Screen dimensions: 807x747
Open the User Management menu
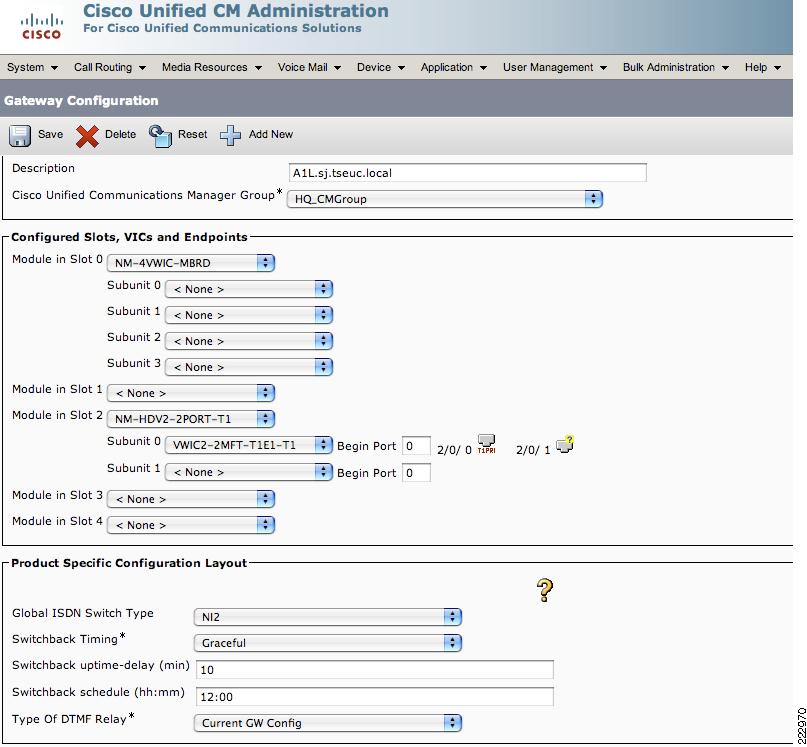tap(555, 67)
